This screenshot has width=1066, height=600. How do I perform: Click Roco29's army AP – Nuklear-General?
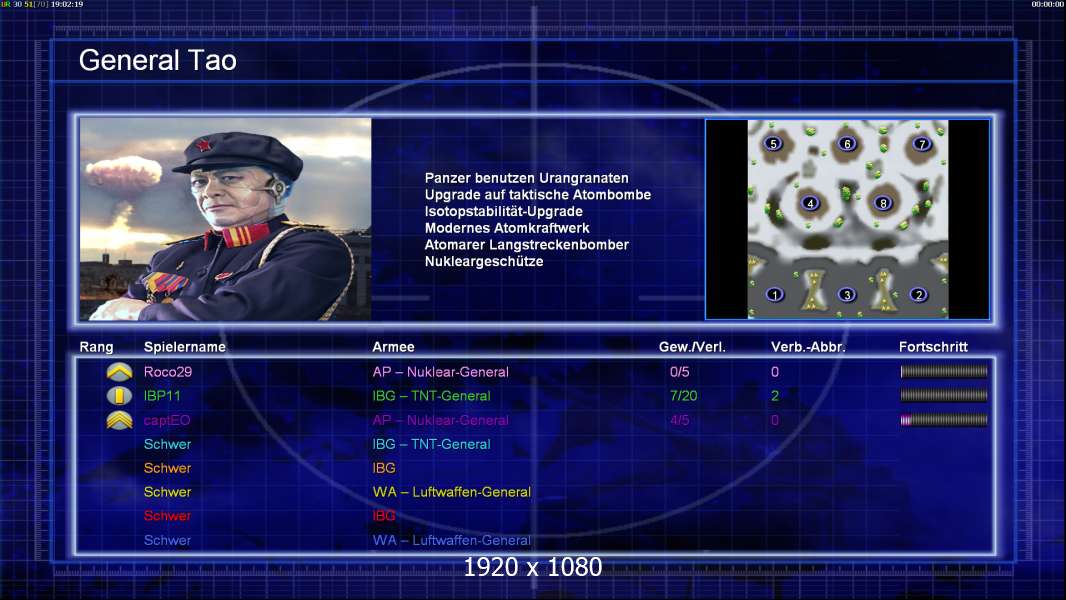pyautogui.click(x=440, y=372)
